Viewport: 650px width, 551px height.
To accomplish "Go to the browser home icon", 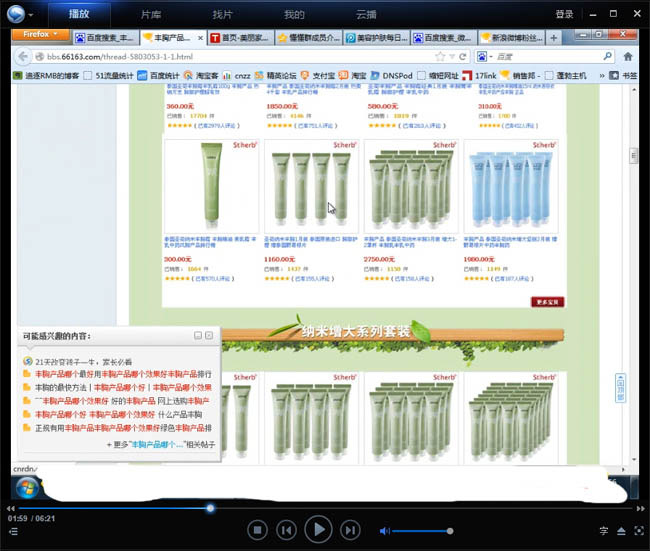I will pos(628,56).
